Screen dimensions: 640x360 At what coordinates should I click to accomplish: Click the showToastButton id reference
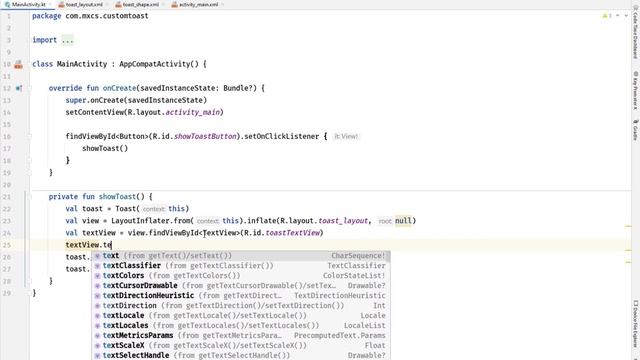tap(205, 136)
